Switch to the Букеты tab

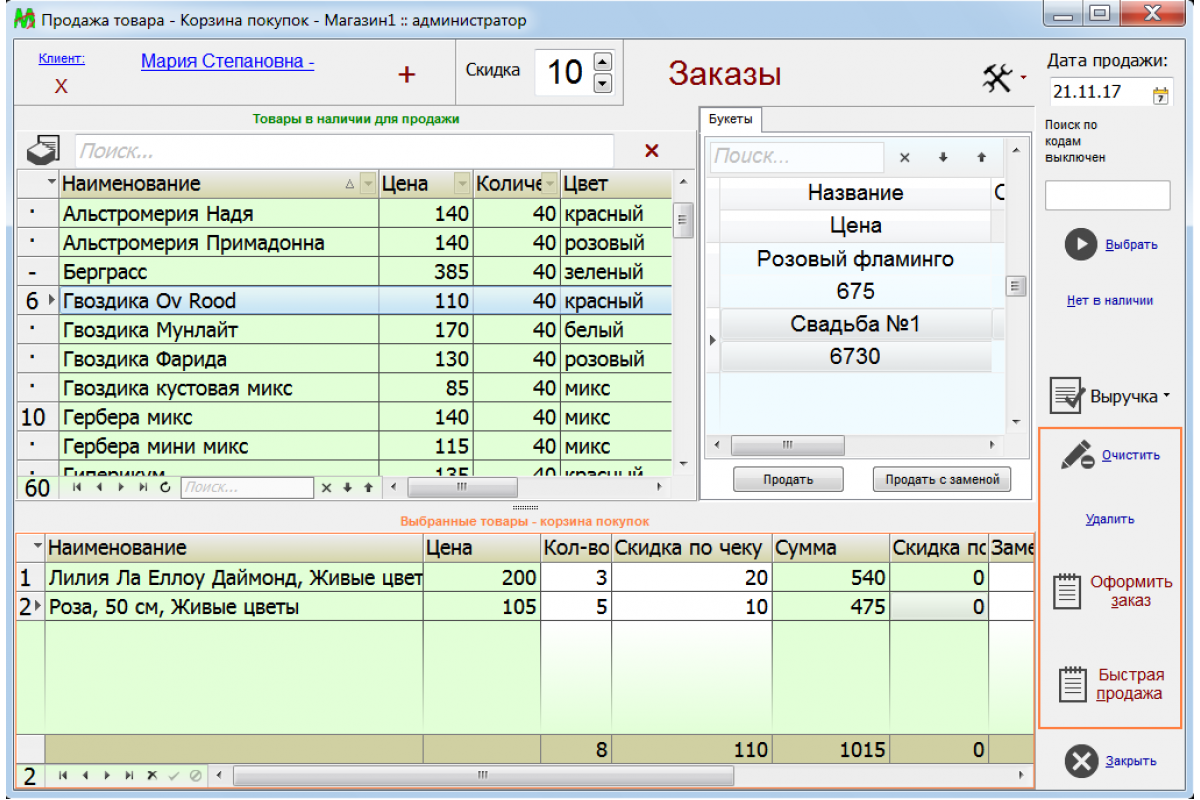tap(731, 119)
